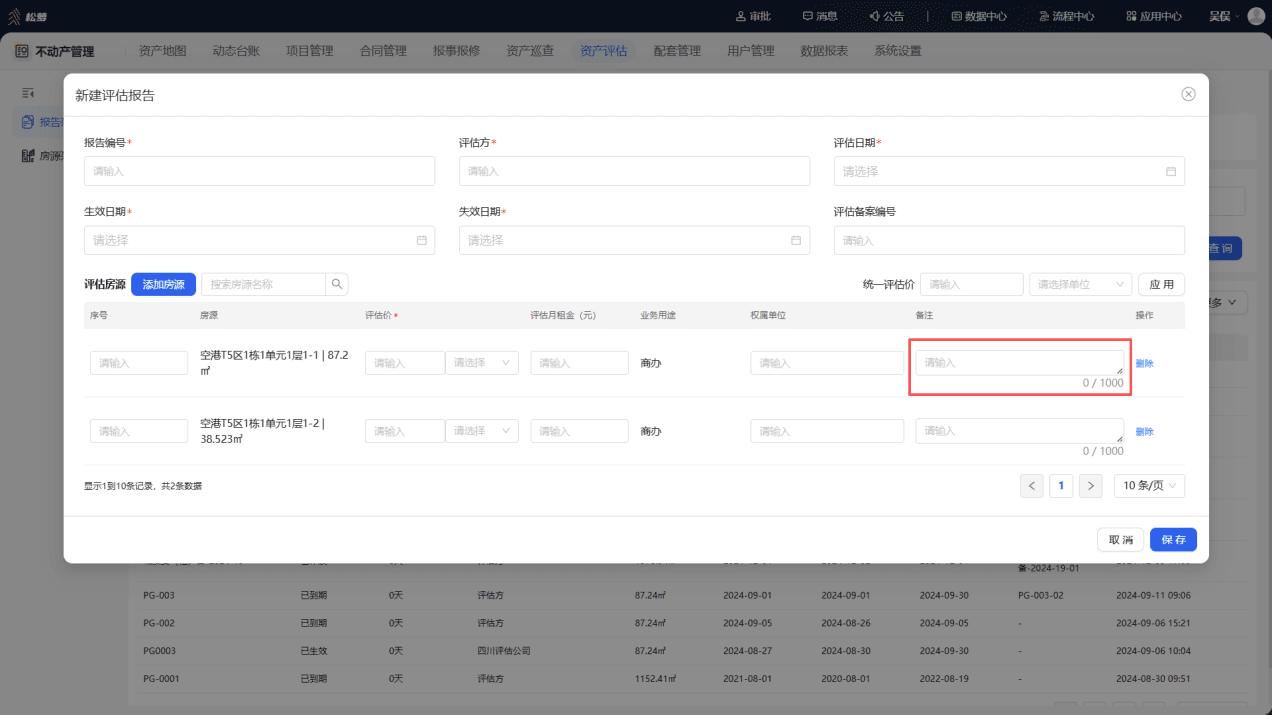Delete first row via 删除 link
Image resolution: width=1272 pixels, height=715 pixels.
coord(1144,363)
